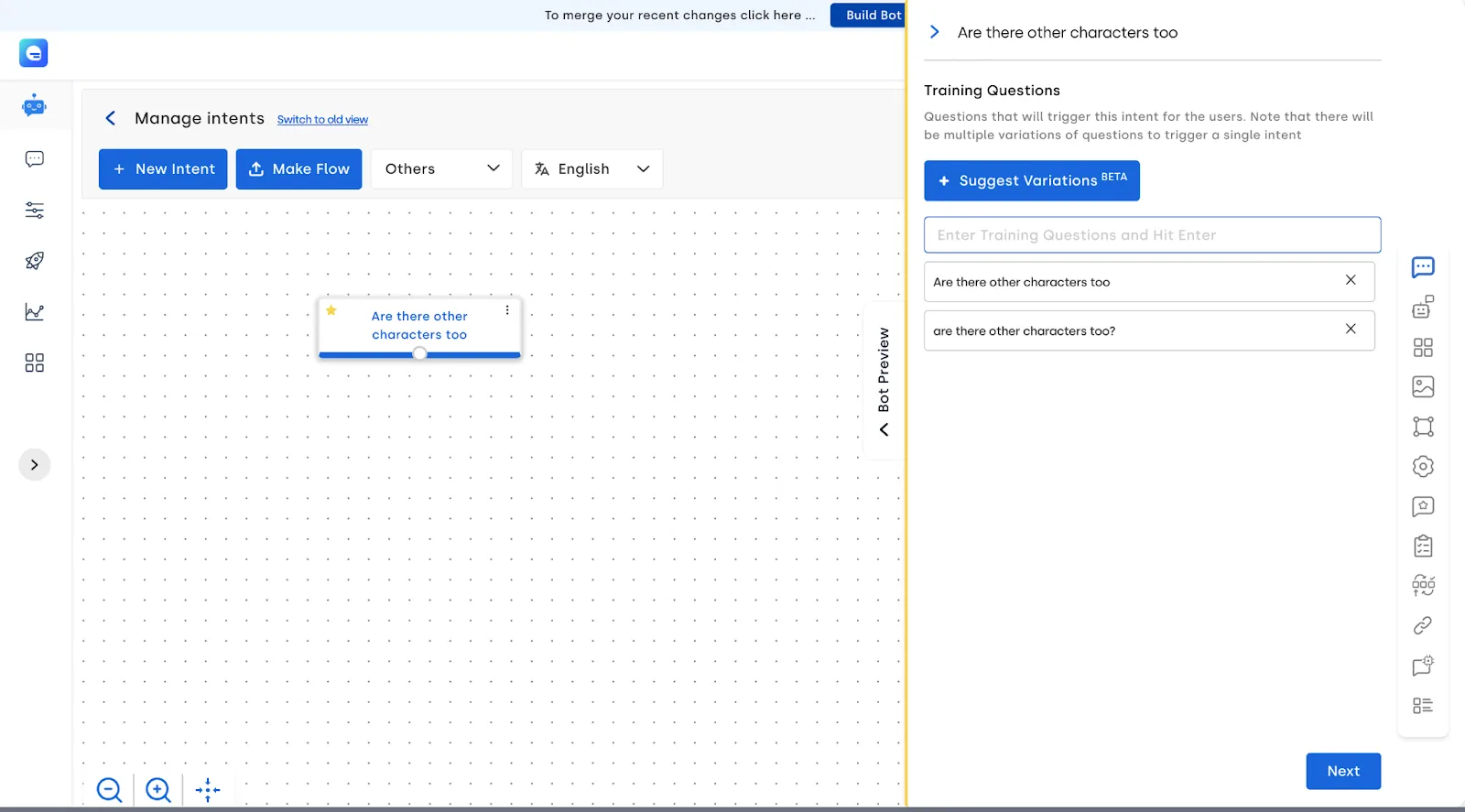Click the Make Flow button

[x=298, y=169]
